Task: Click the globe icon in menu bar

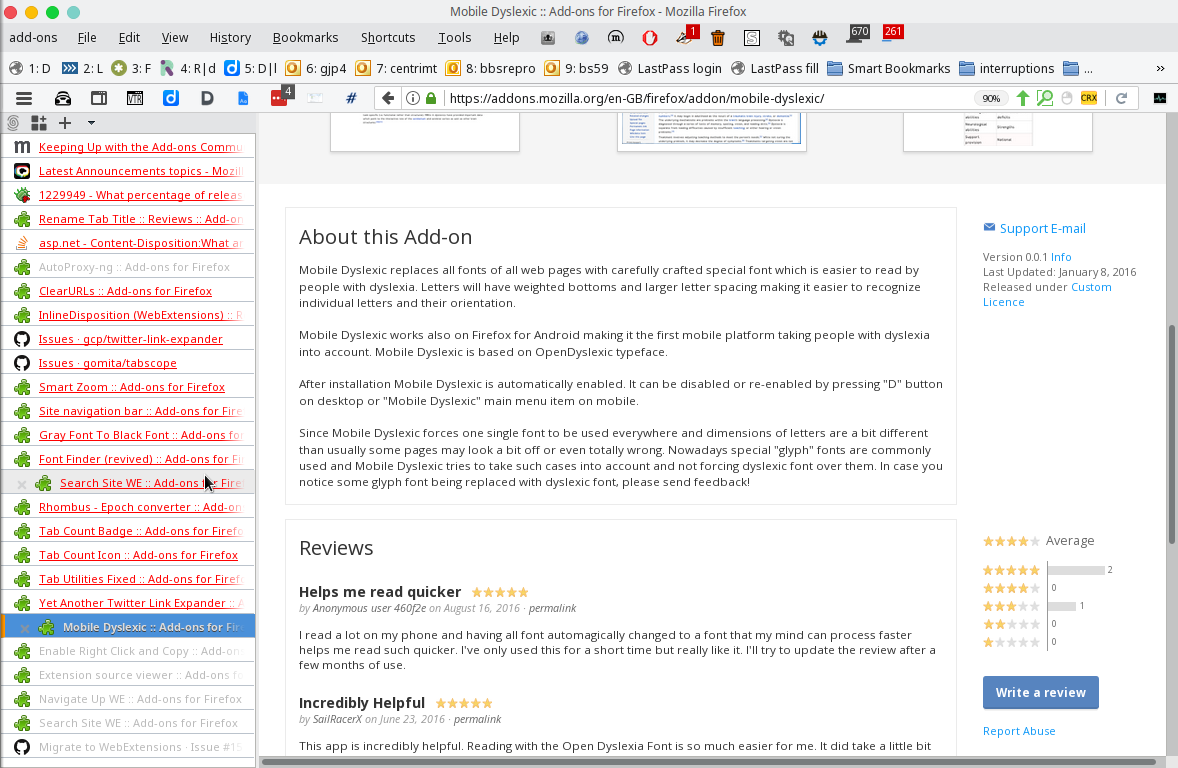Action: (x=581, y=38)
